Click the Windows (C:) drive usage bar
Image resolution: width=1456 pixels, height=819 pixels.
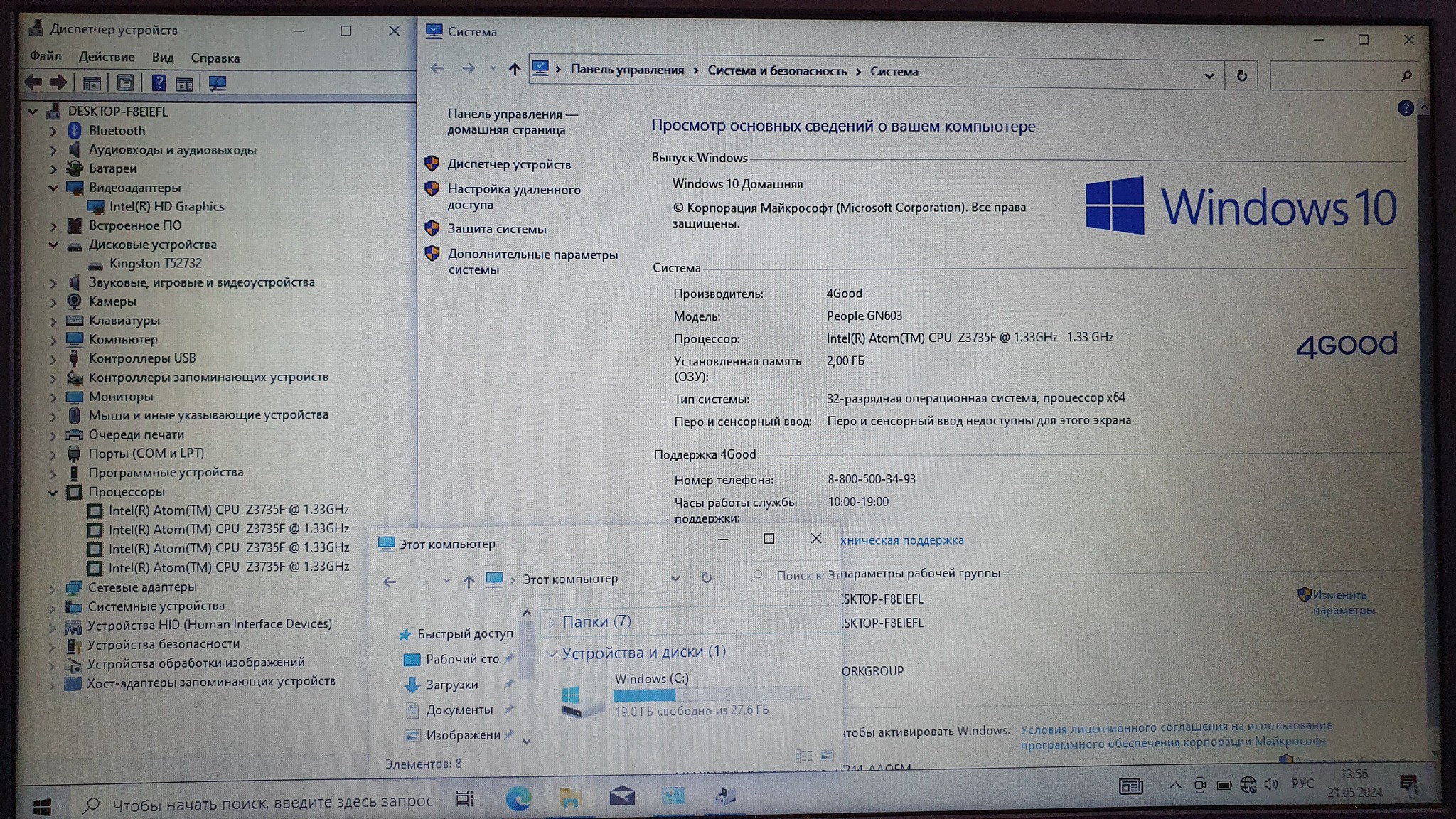coord(711,695)
